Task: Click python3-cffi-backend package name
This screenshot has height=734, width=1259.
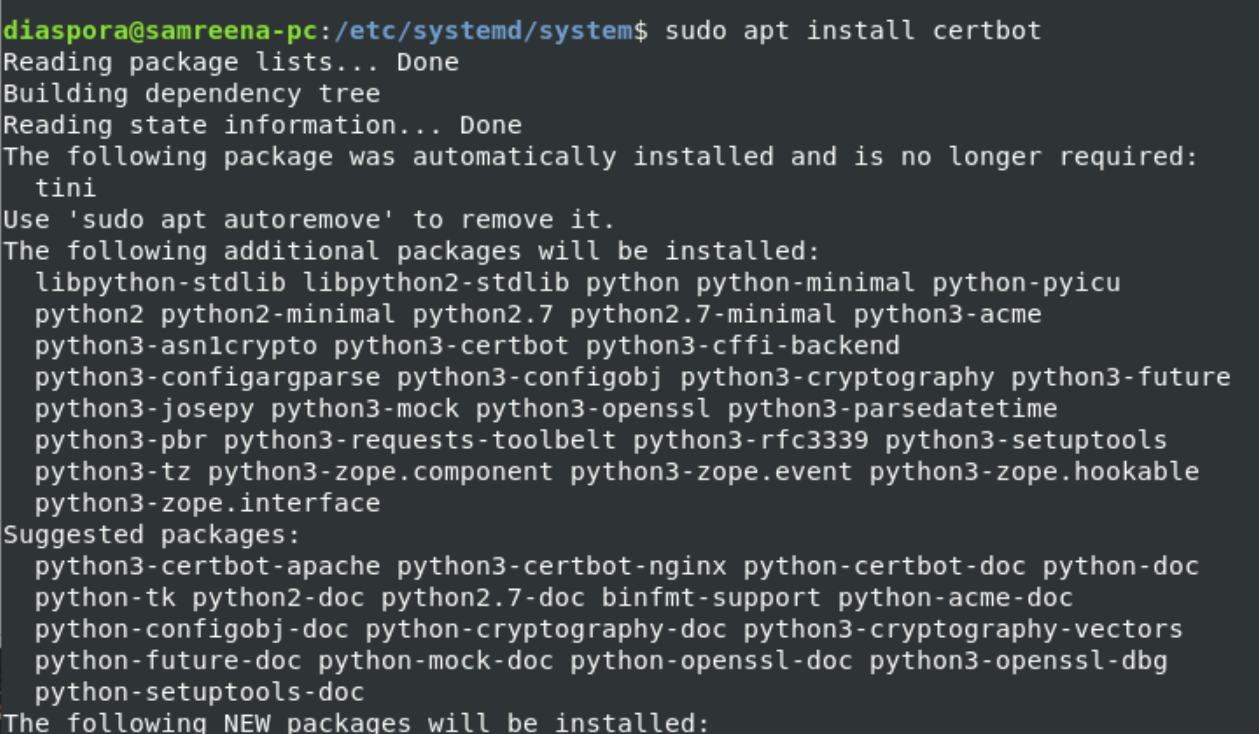Action: pos(743,346)
